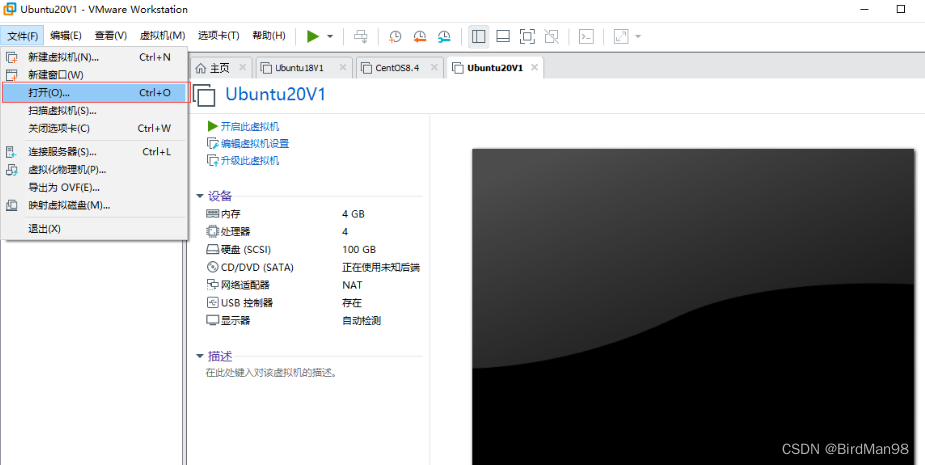Select the 网络适配器 device row

pyautogui.click(x=313, y=285)
